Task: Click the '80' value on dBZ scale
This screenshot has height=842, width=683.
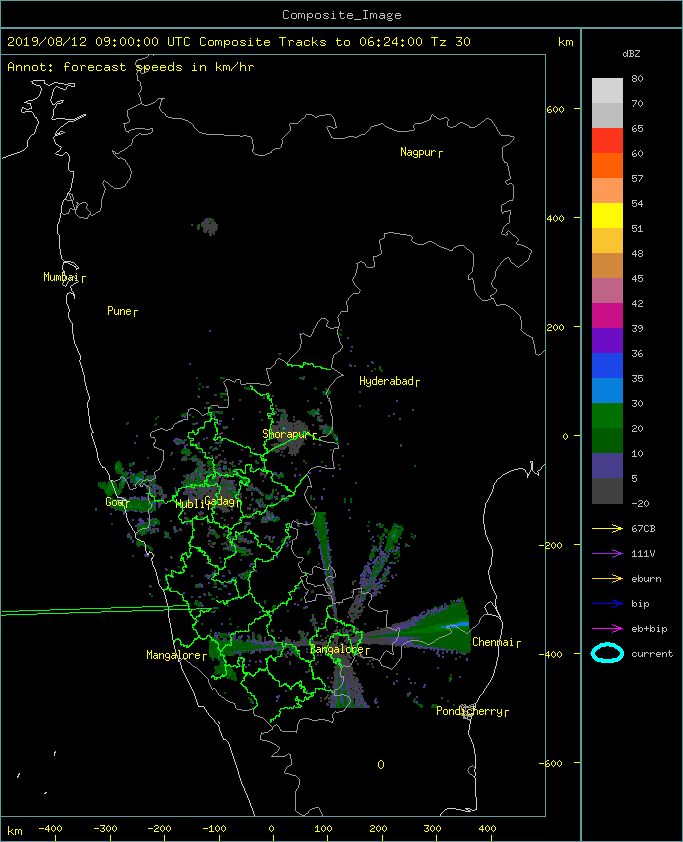Action: [x=637, y=78]
